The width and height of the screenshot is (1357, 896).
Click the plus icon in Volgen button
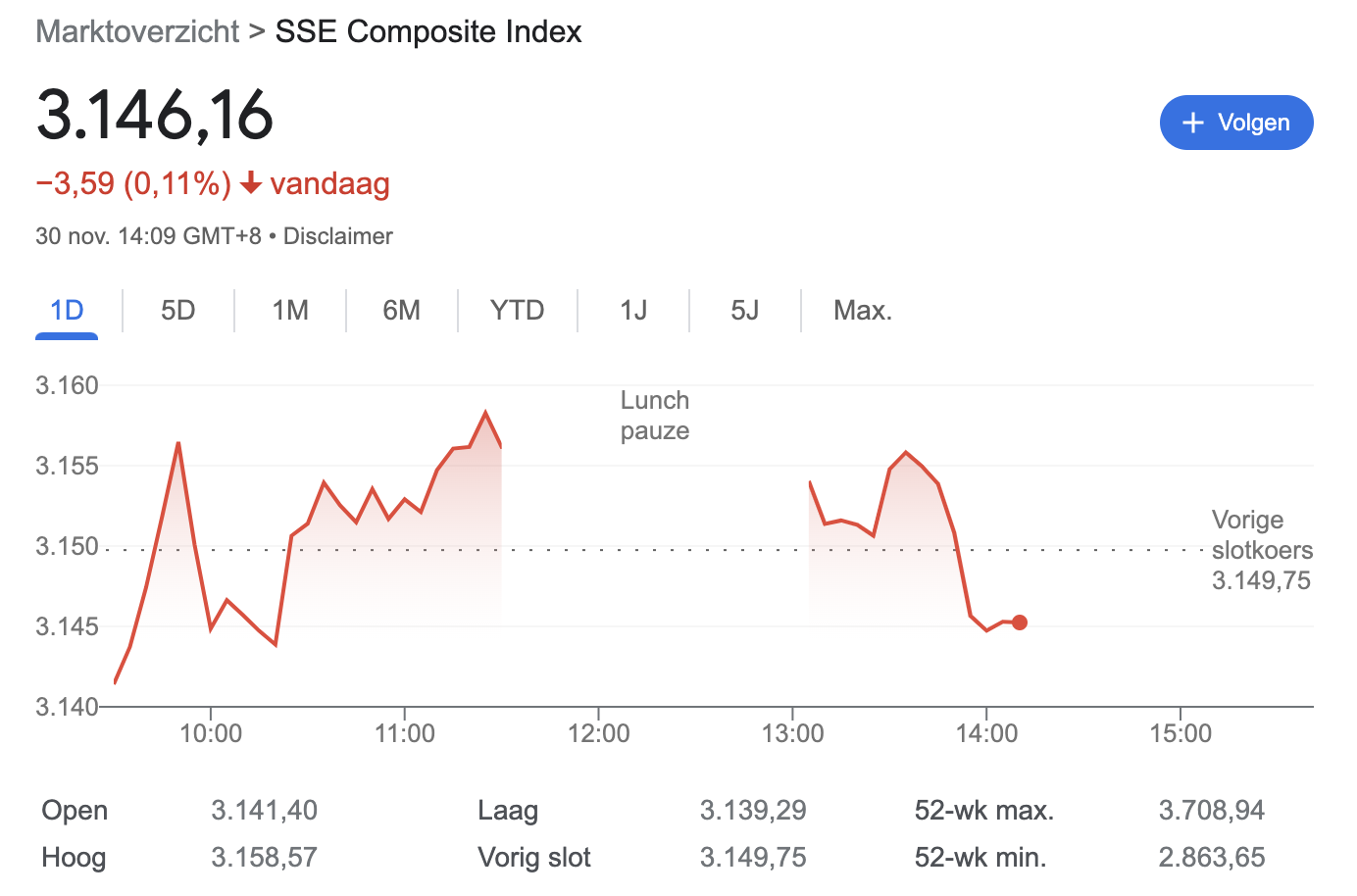pos(1192,123)
